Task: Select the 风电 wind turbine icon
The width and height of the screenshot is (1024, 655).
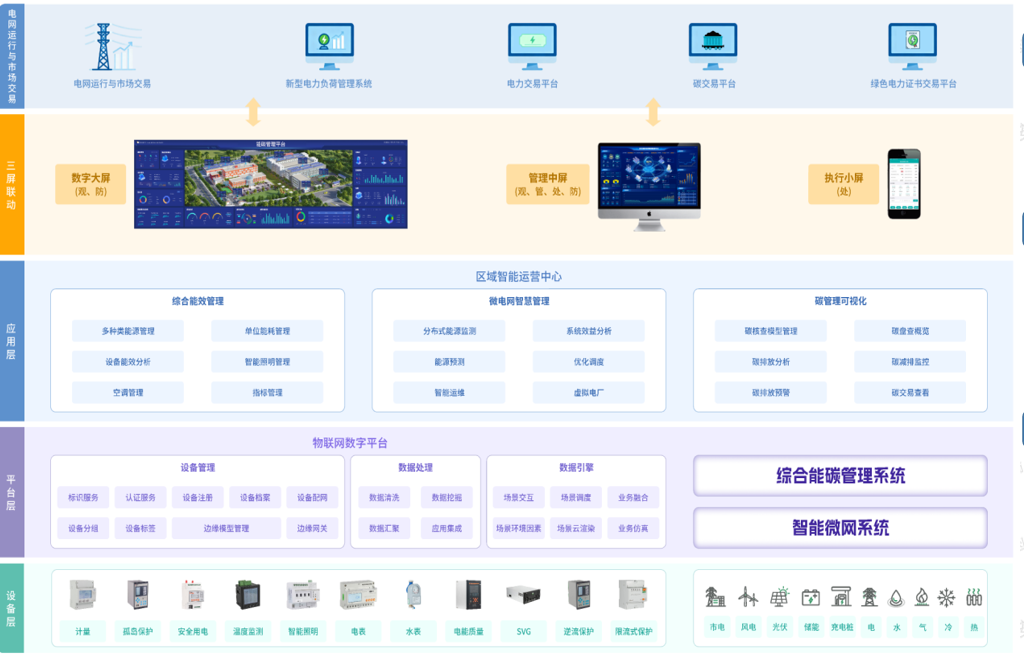Action: (x=748, y=597)
